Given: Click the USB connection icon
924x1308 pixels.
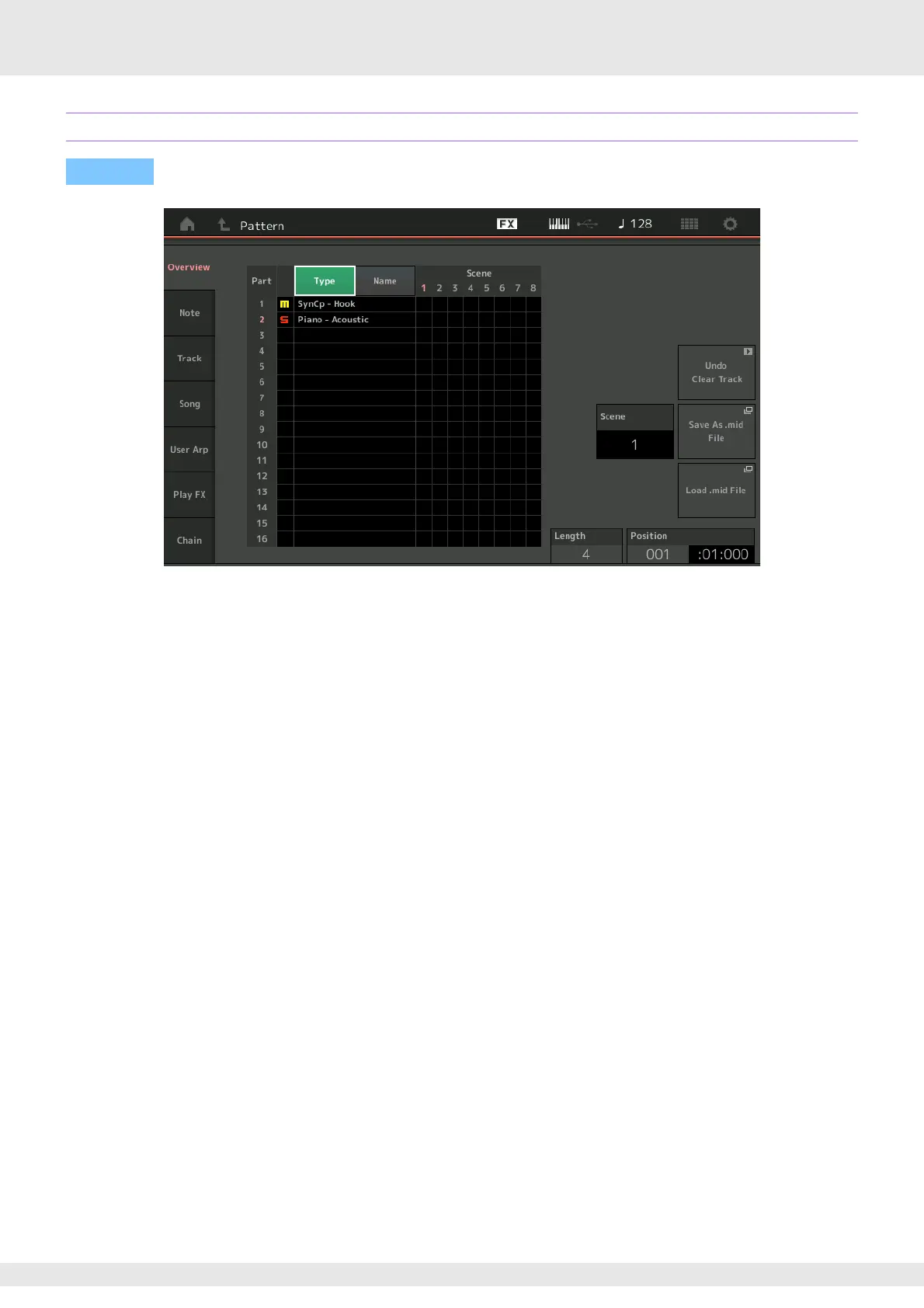Looking at the screenshot, I should pyautogui.click(x=588, y=224).
